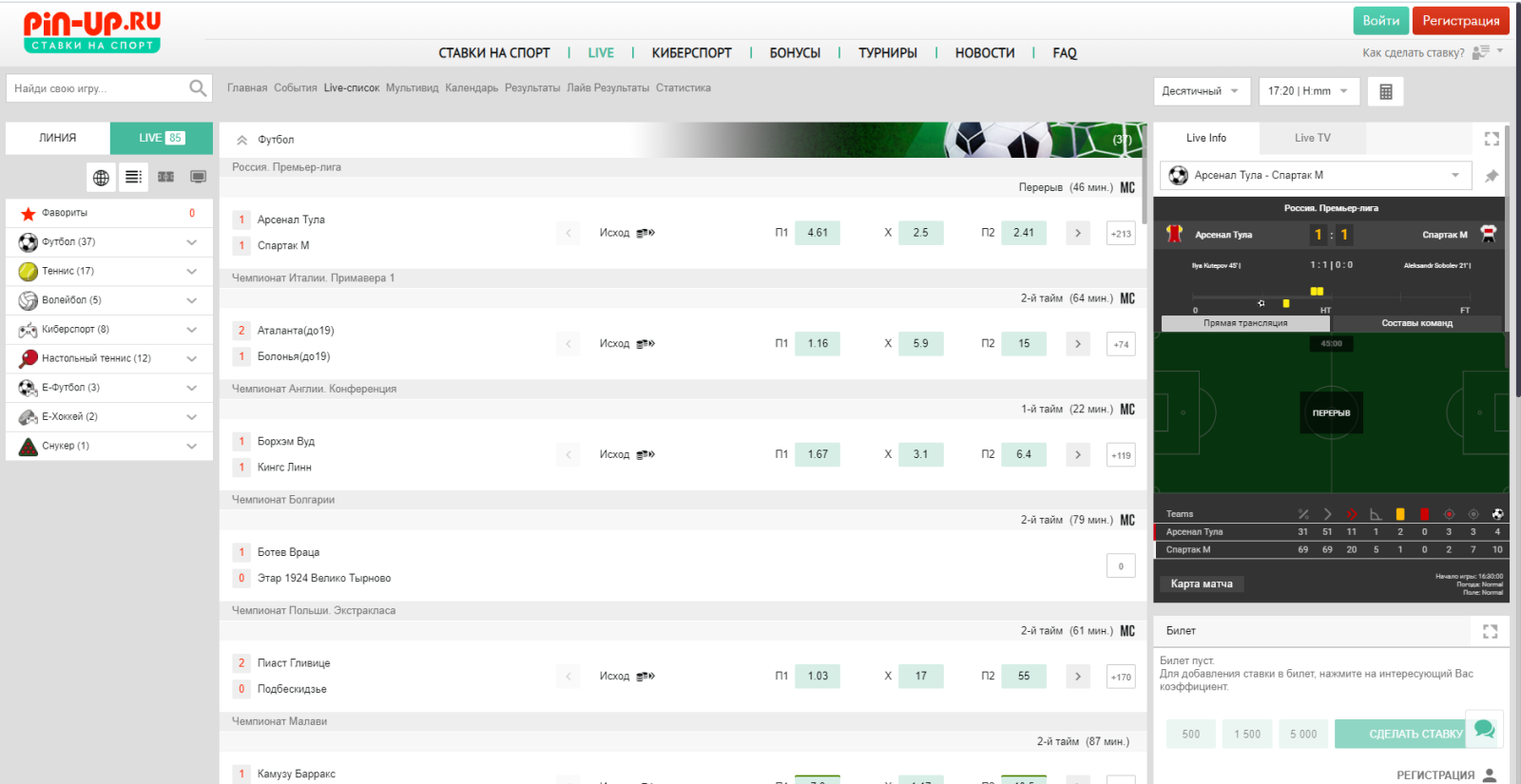
Task: Select П2 odds 6.4 for Кингс Линн
Action: click(x=1024, y=454)
